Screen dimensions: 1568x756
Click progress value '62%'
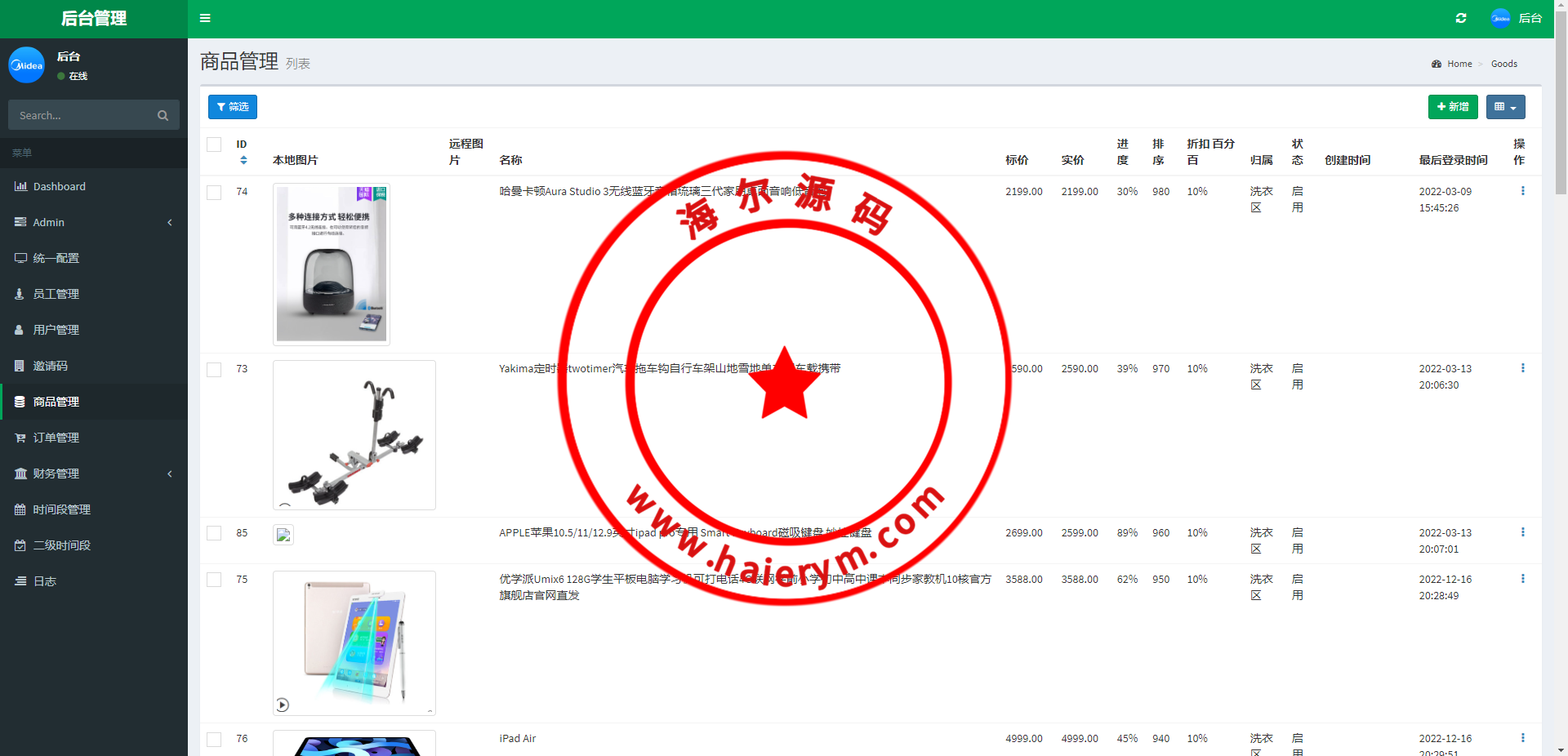coord(1127,579)
